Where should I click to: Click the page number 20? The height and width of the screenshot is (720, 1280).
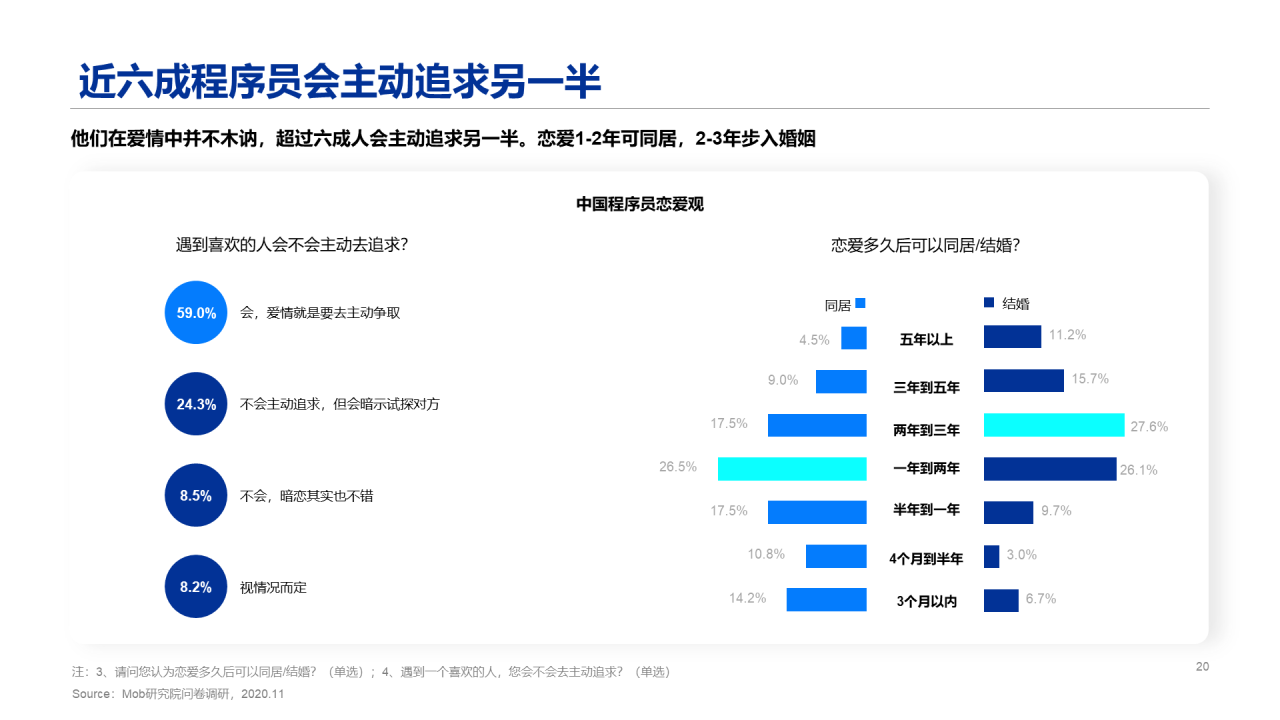pos(1202,667)
